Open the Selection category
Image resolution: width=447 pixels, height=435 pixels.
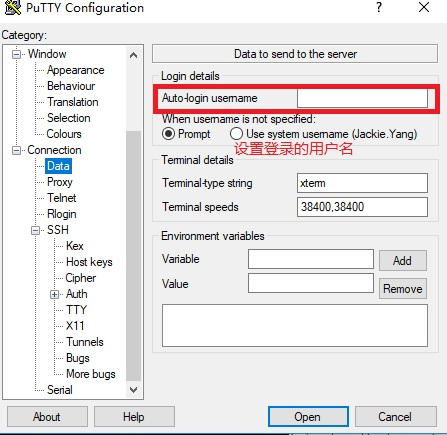(69, 118)
